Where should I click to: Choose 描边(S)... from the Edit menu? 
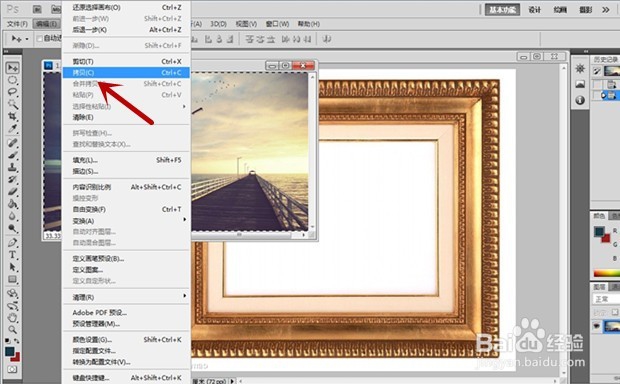127,171
